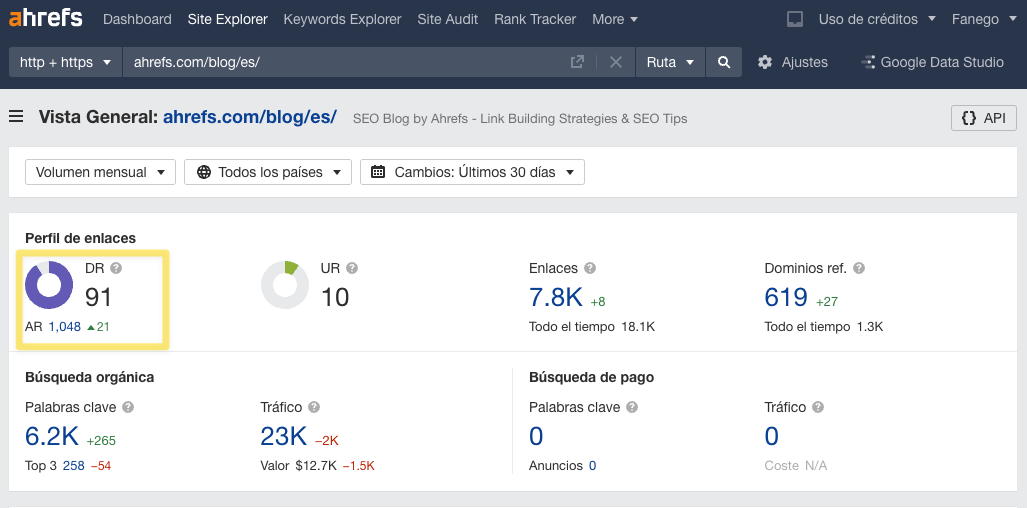Open URL in new tab icon

click(577, 62)
